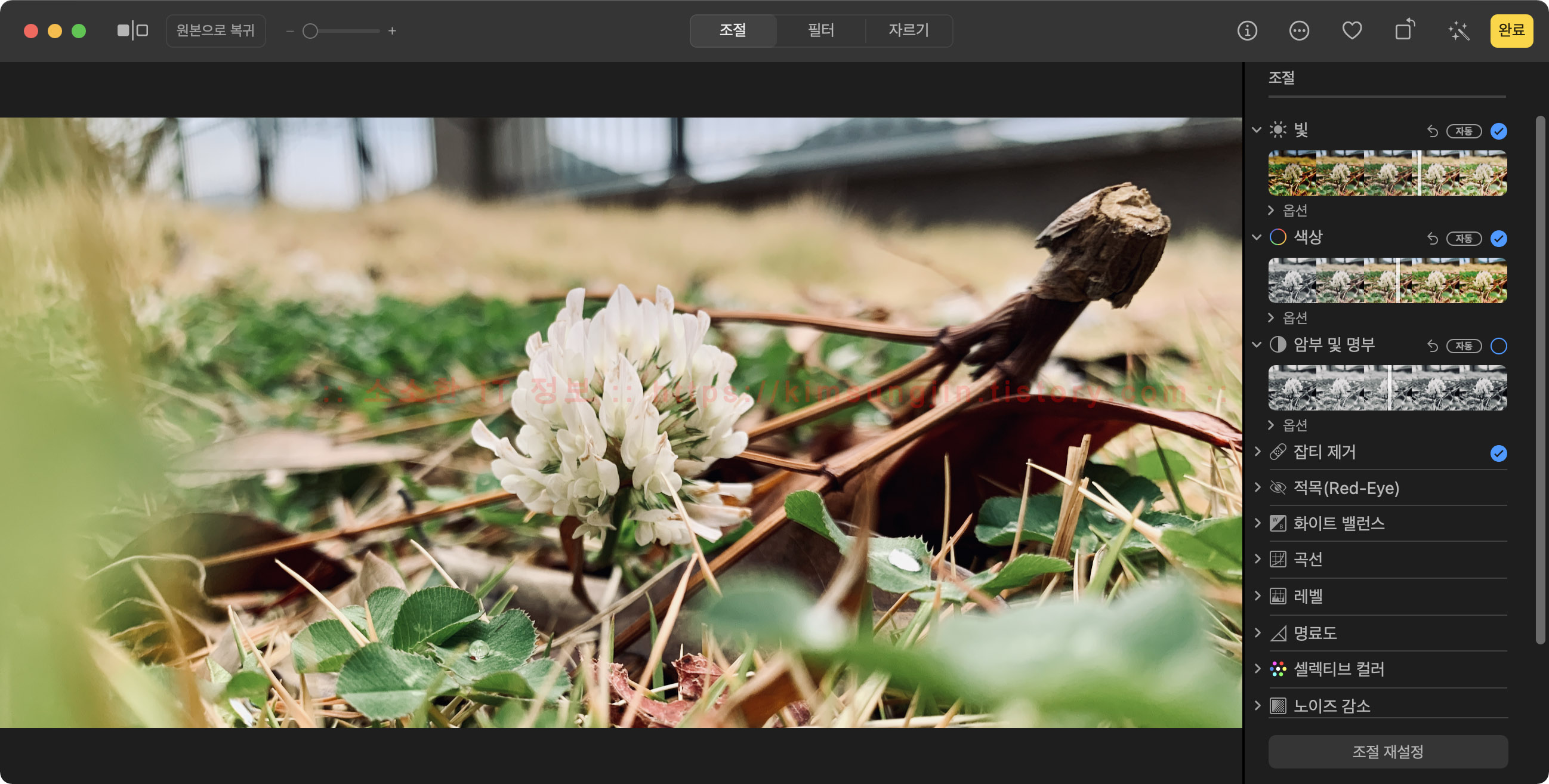Disable the 빛 adjustment checkmark
This screenshot has width=1549, height=784.
coord(1498,131)
